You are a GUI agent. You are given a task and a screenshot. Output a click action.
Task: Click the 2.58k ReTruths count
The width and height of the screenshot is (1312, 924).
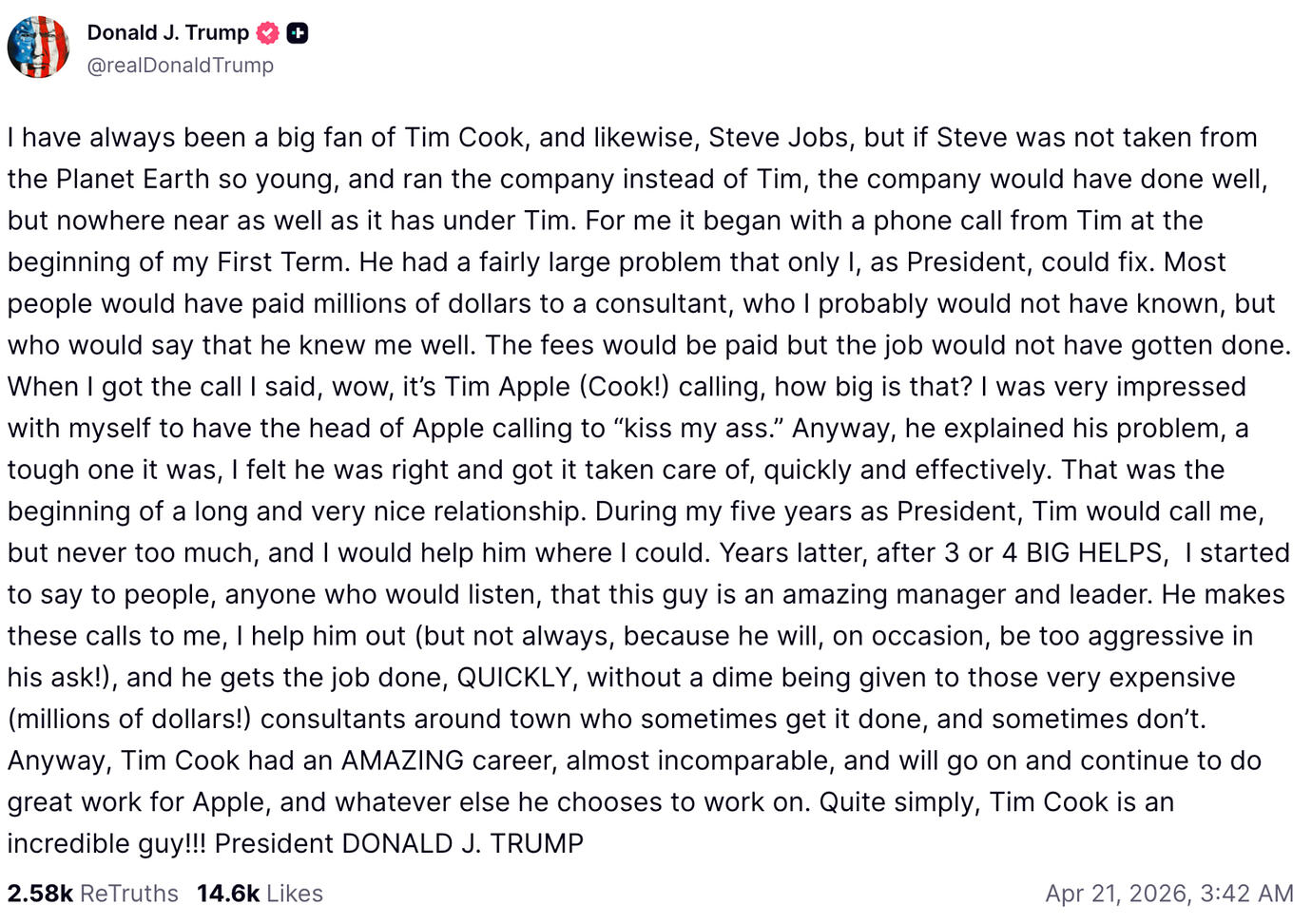pyautogui.click(x=40, y=894)
